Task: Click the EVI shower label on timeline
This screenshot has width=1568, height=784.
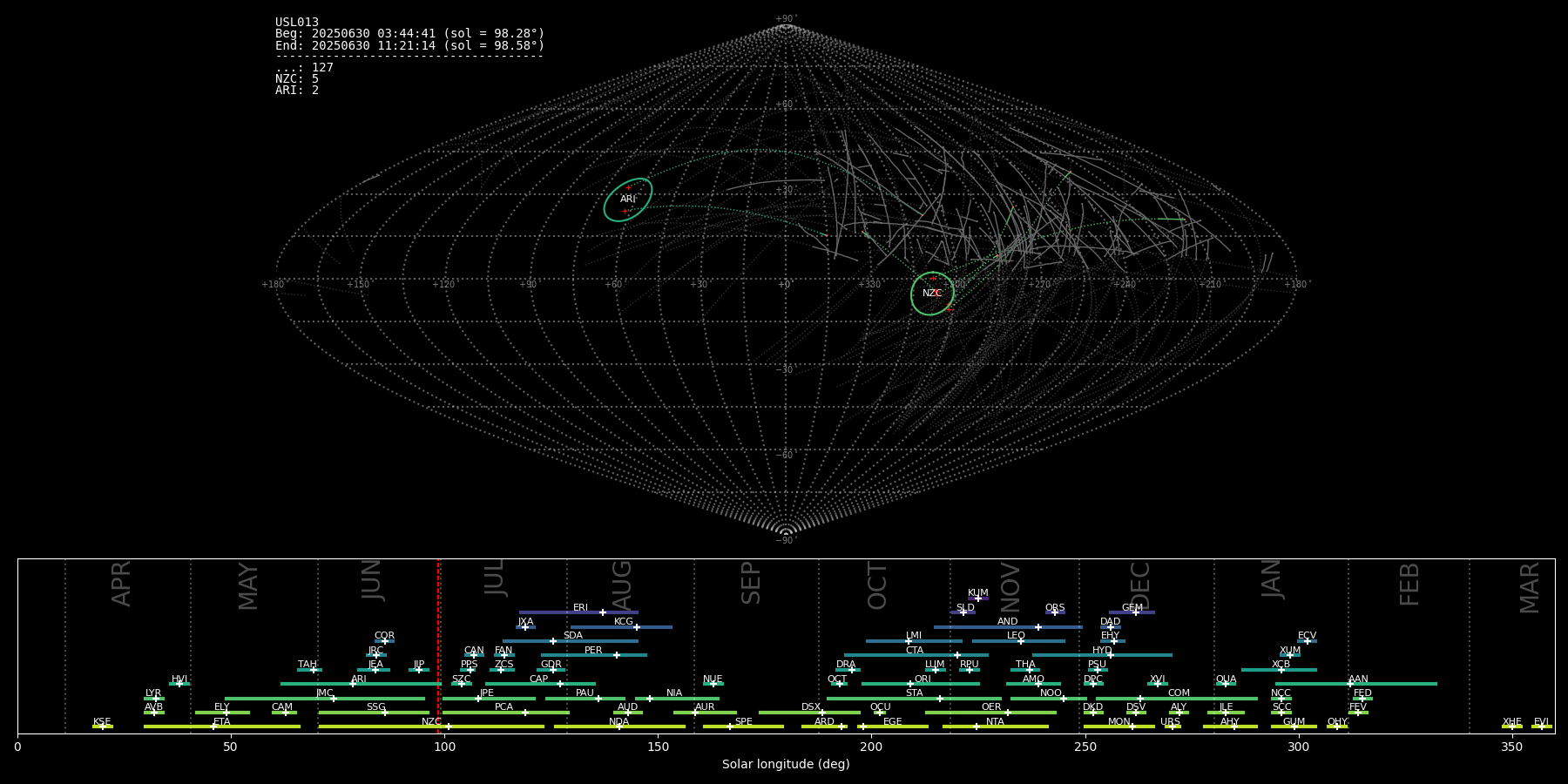Action: (1541, 722)
